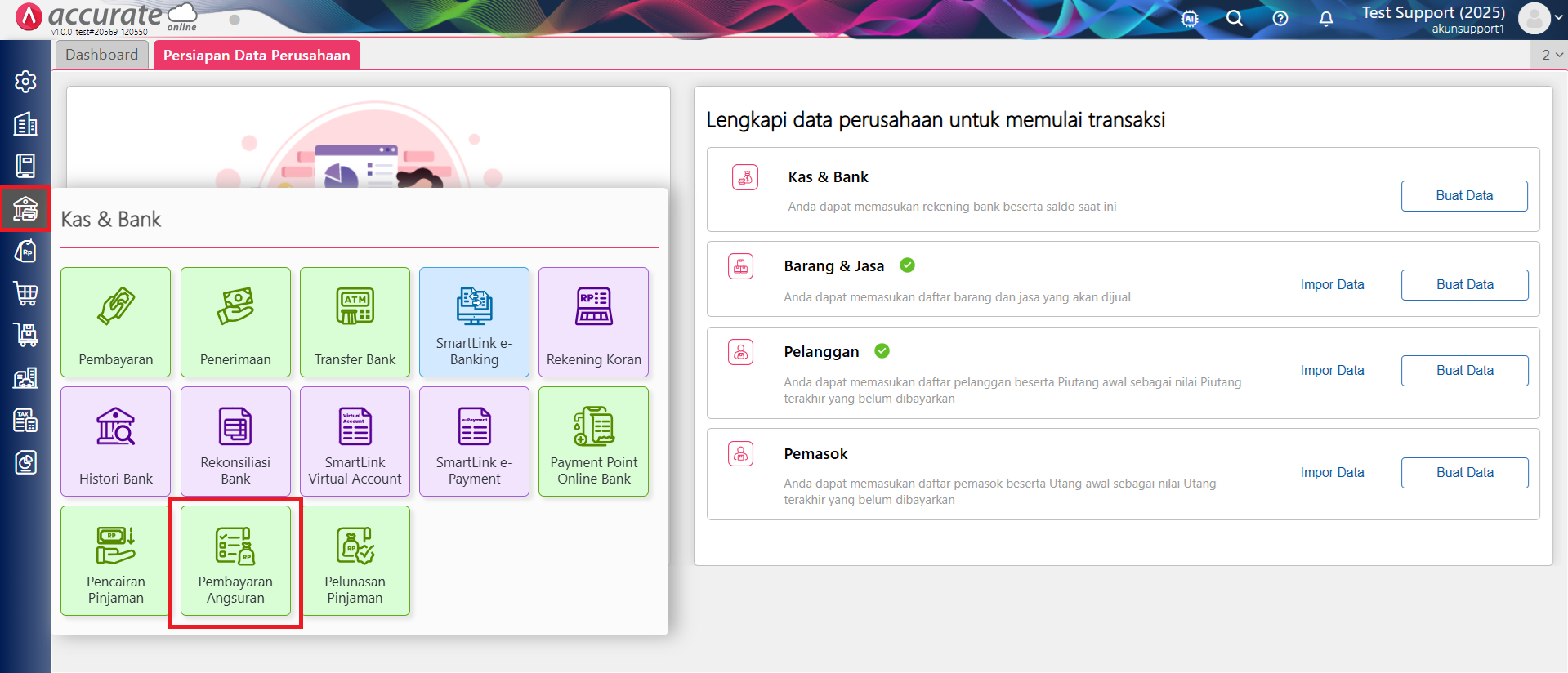
Task: Click Buat Data button for Pemasok
Action: tap(1464, 472)
